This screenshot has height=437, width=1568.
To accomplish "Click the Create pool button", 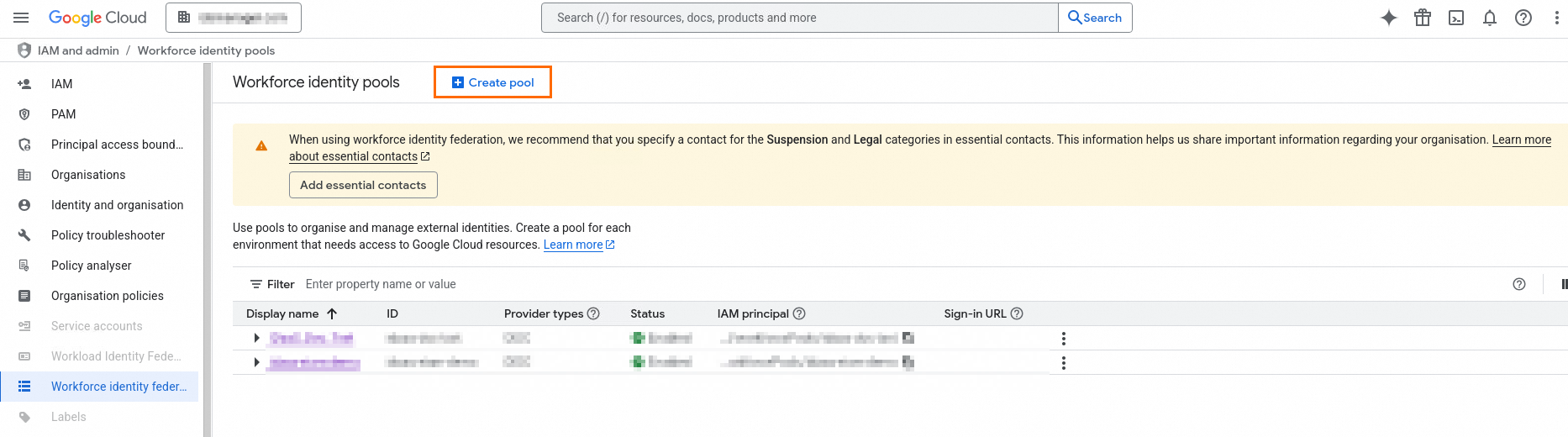I will click(x=492, y=82).
